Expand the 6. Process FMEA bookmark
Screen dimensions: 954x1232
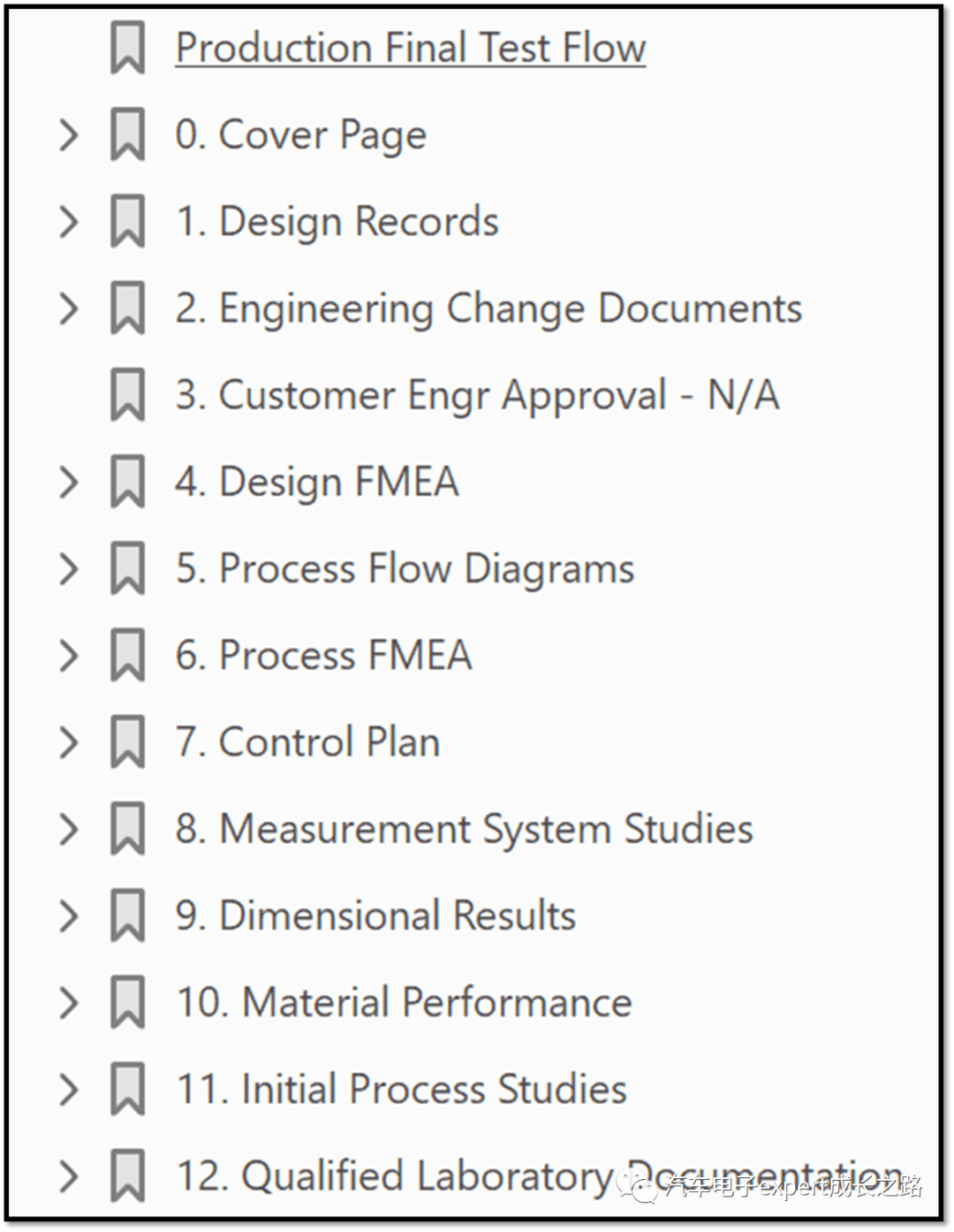68,656
